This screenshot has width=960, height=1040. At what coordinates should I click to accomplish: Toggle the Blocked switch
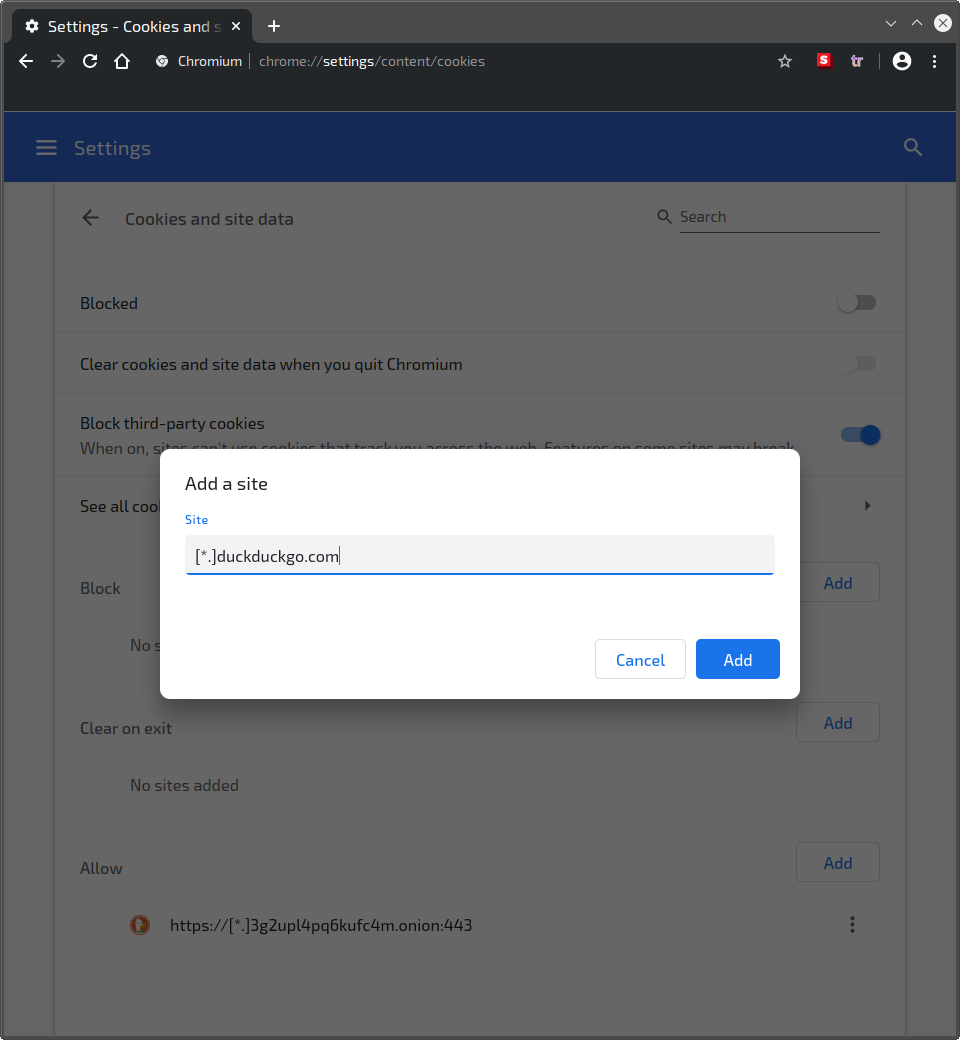[x=857, y=303]
